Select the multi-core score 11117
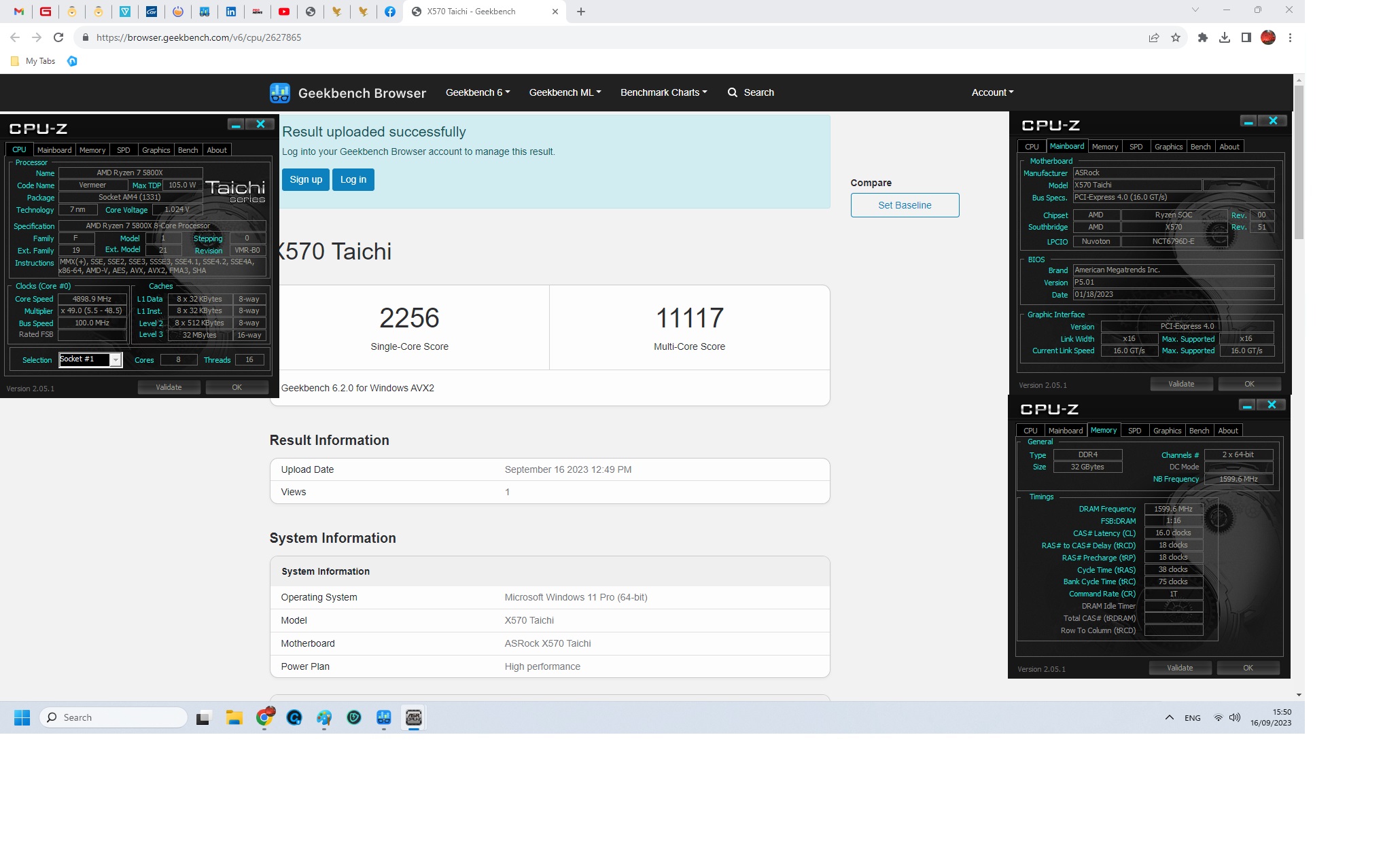Image resolution: width=1400 pixels, height=841 pixels. tap(690, 318)
